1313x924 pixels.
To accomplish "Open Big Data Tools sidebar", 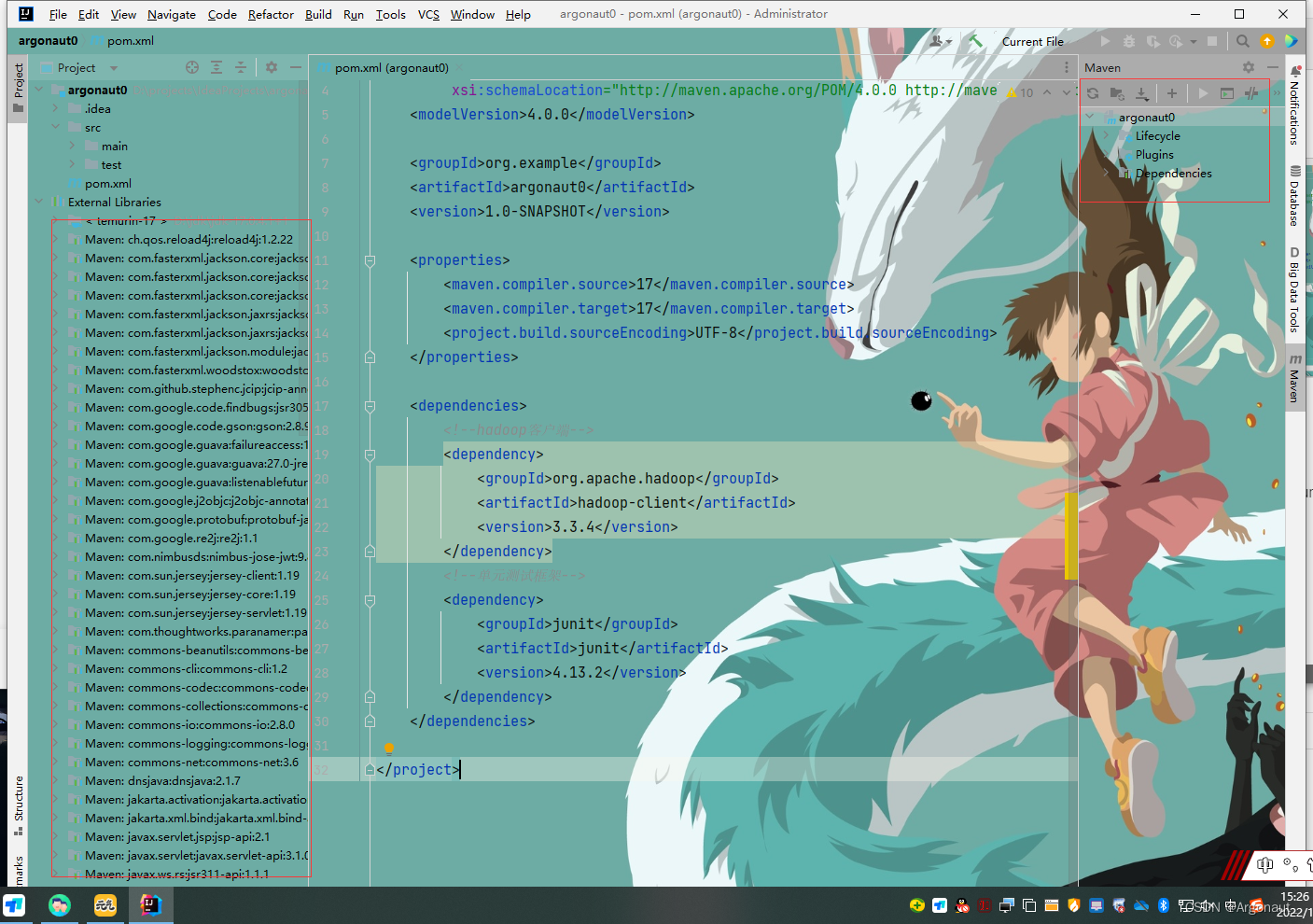I will coord(1295,290).
